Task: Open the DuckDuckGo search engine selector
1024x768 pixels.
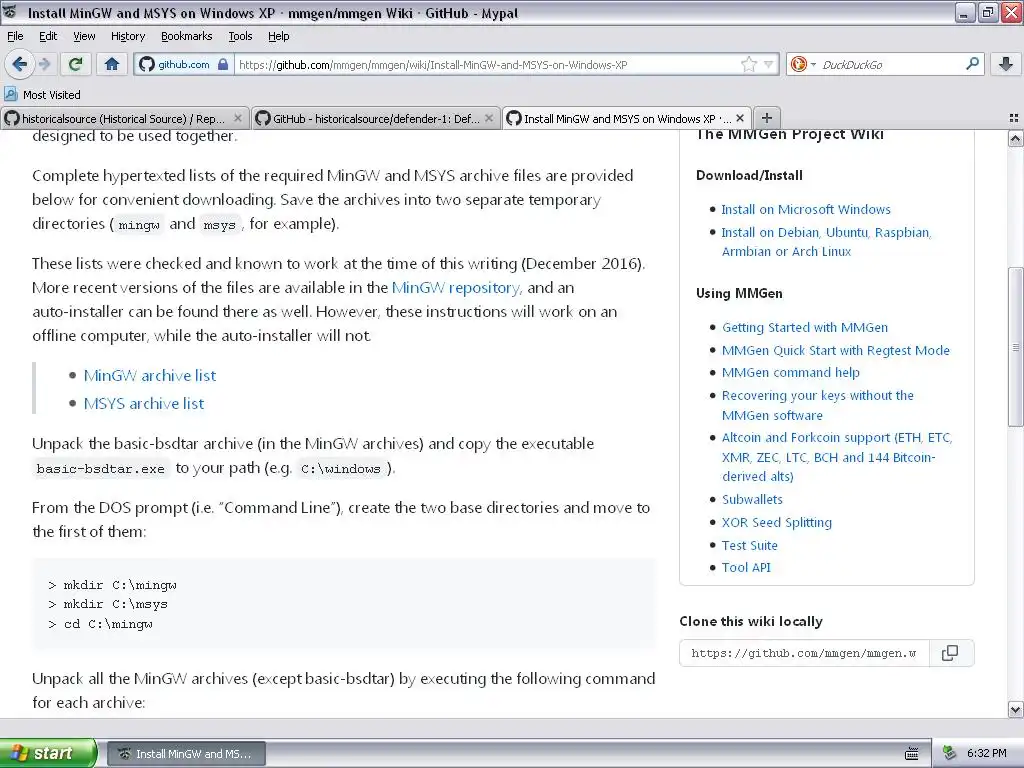Action: 803,64
